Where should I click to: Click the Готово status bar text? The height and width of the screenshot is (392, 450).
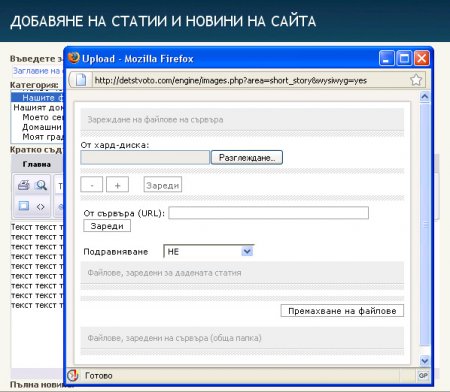99,376
